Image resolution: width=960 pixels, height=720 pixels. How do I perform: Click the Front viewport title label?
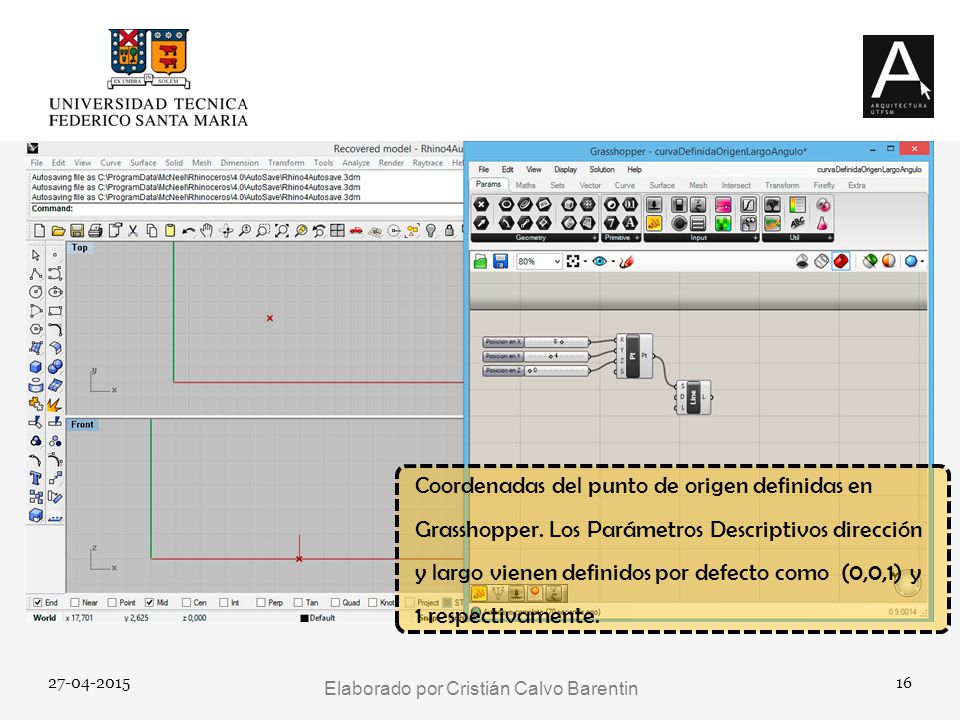82,424
